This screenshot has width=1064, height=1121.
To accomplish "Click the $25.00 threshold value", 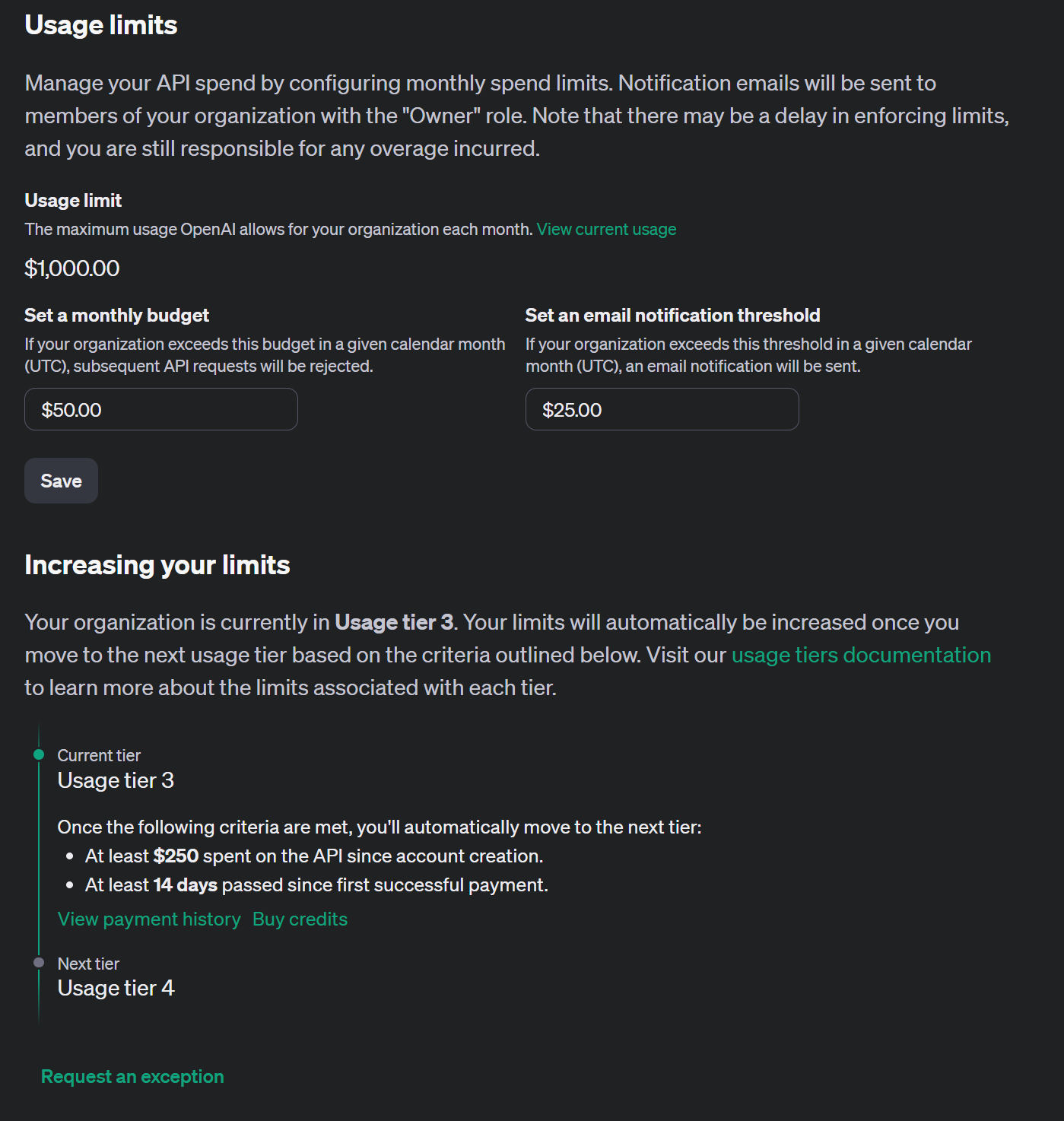I will [x=572, y=409].
